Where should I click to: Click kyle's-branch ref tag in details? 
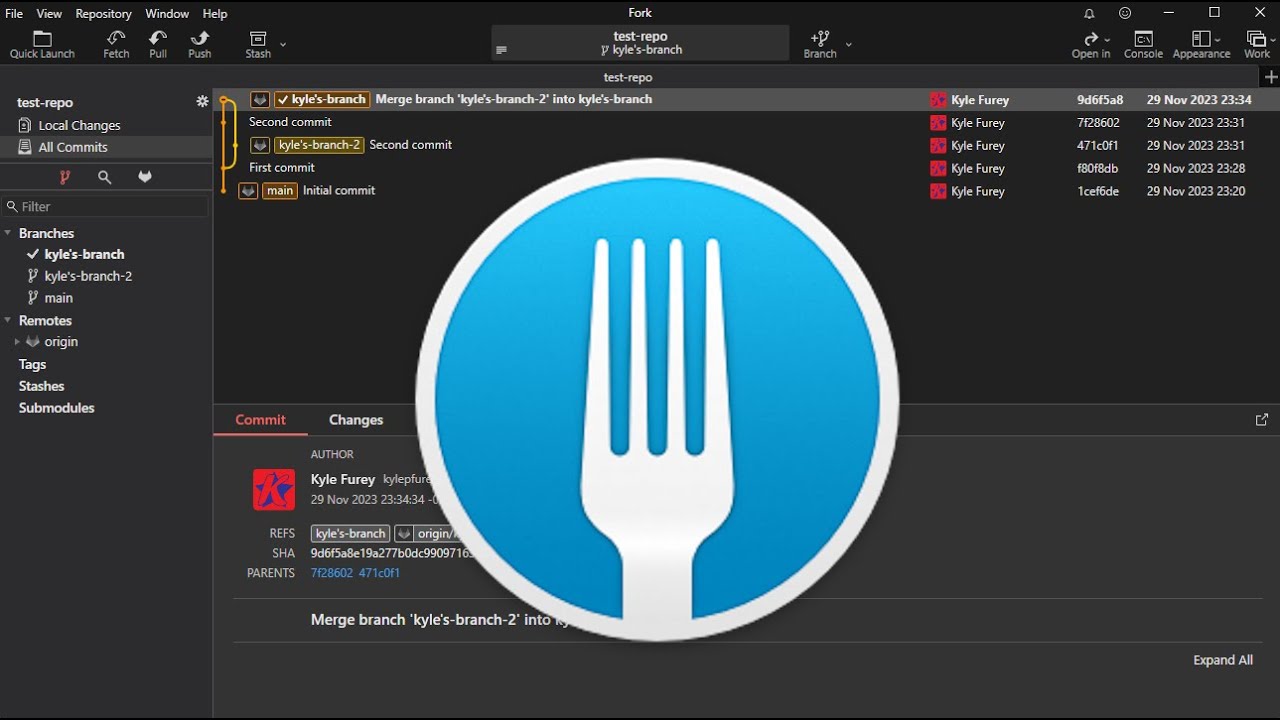click(x=350, y=534)
